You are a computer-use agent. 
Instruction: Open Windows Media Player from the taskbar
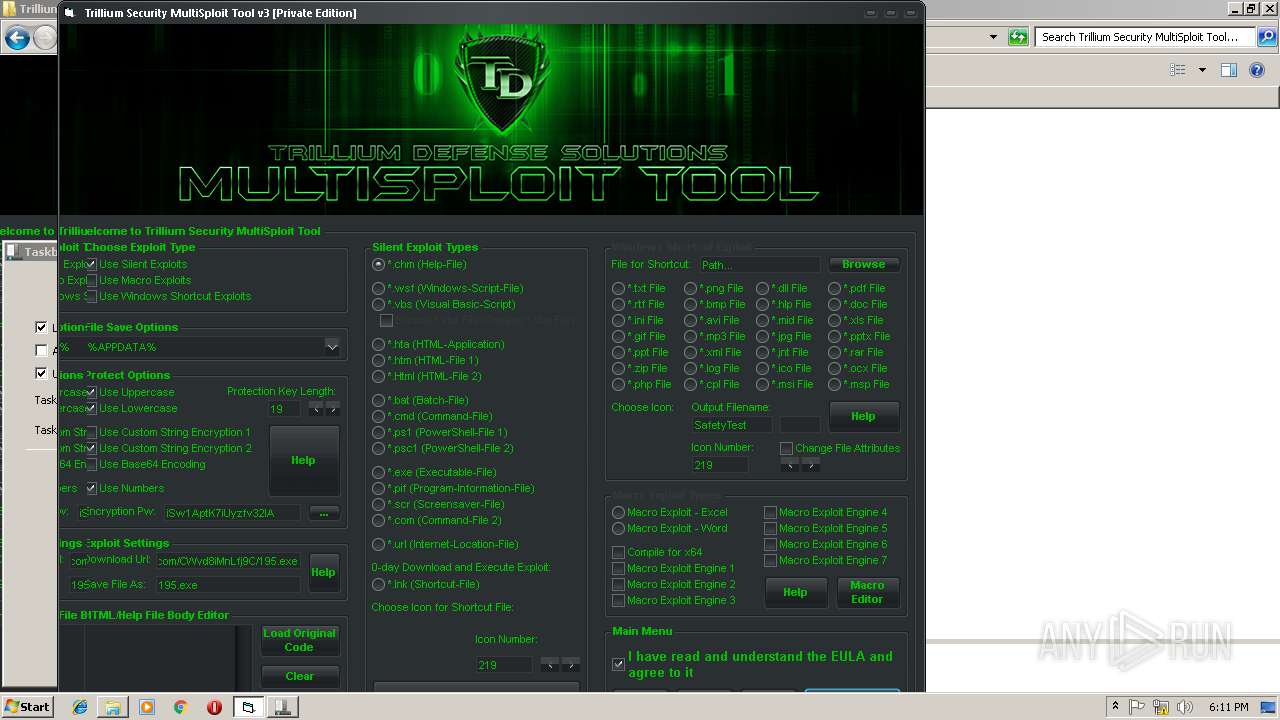coord(147,707)
